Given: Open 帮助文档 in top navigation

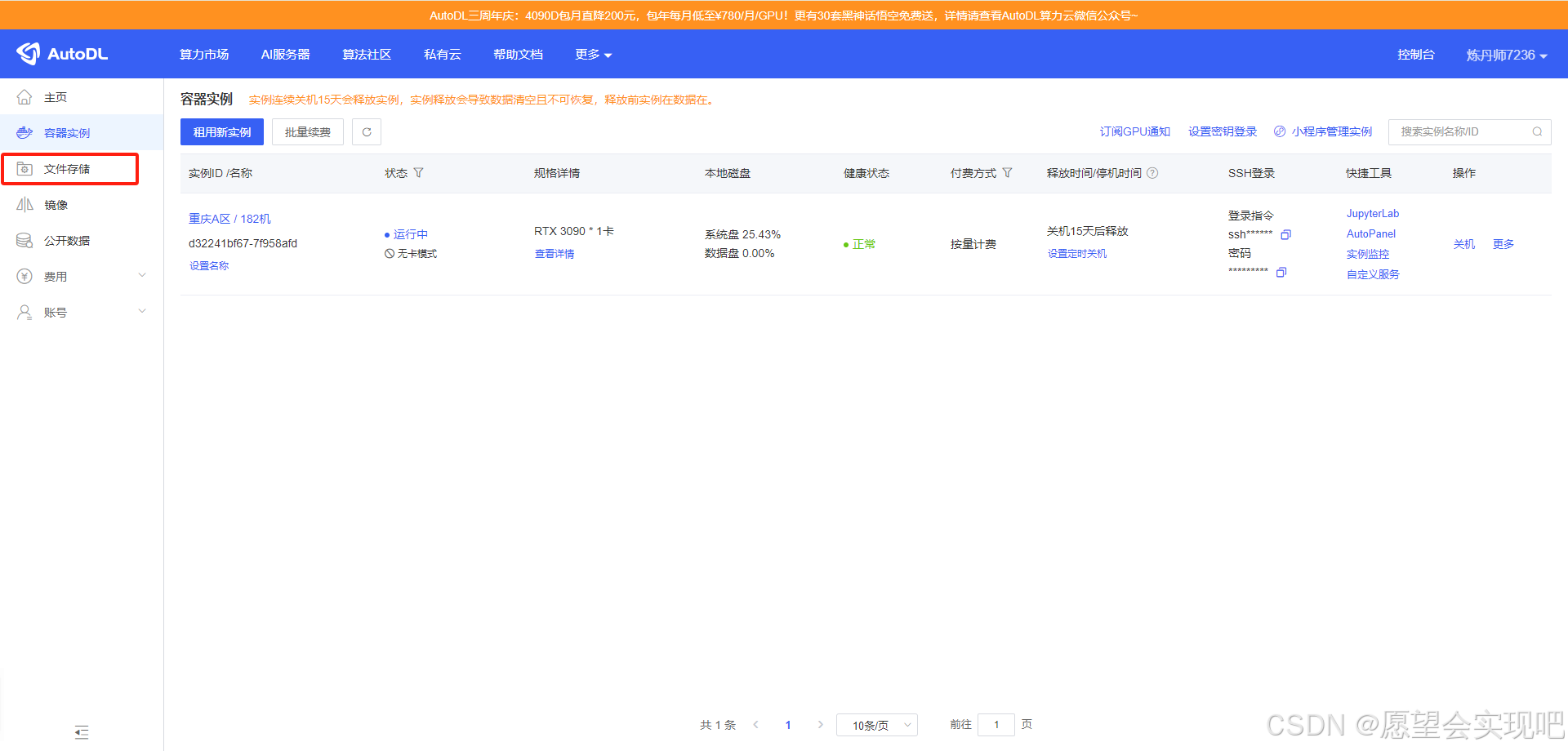Looking at the screenshot, I should [x=518, y=55].
